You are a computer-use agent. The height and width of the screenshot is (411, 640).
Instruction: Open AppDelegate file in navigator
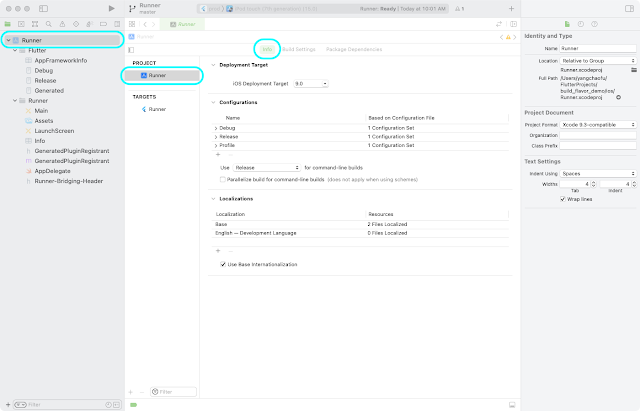point(52,171)
